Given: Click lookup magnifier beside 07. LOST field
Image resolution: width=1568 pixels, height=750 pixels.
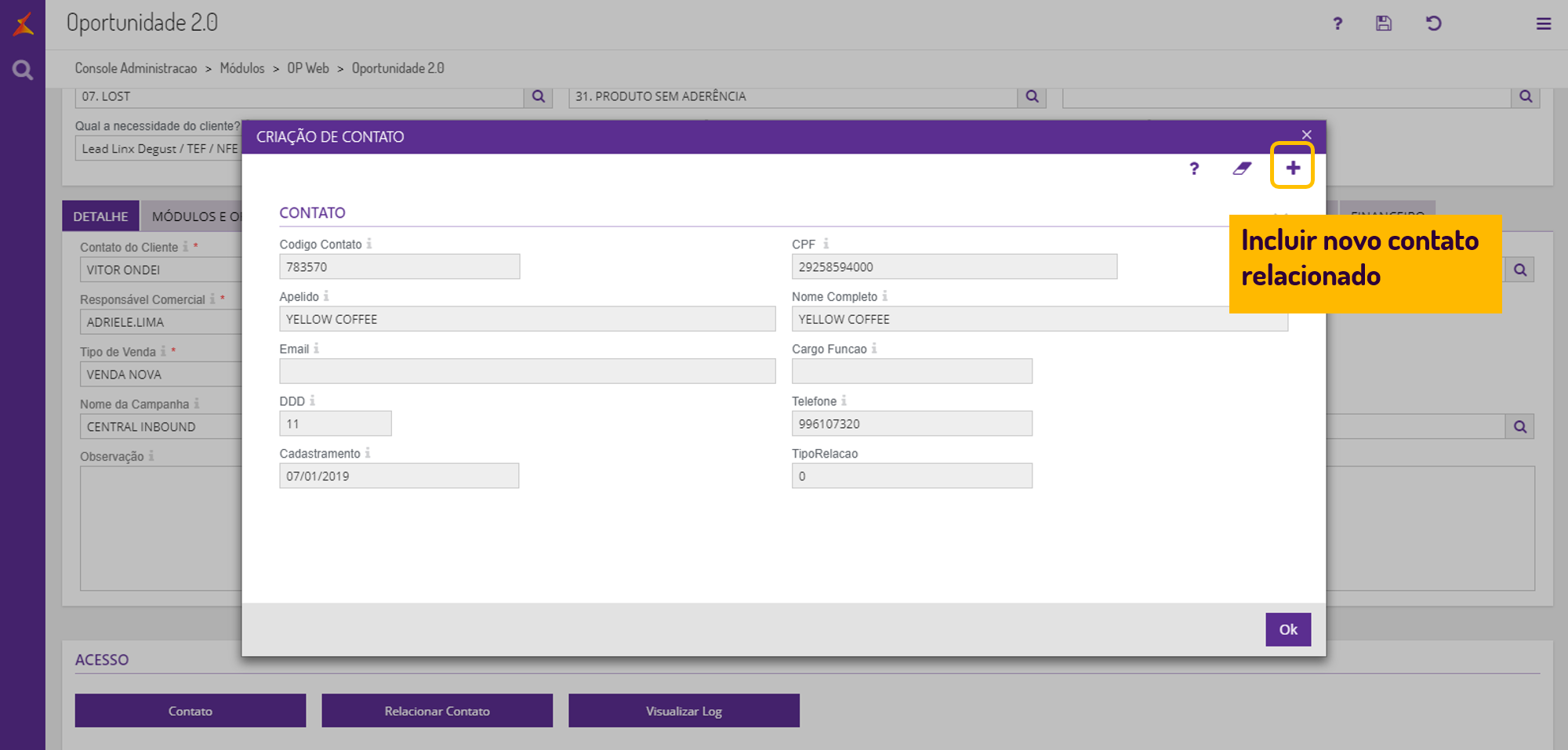Looking at the screenshot, I should [x=539, y=96].
